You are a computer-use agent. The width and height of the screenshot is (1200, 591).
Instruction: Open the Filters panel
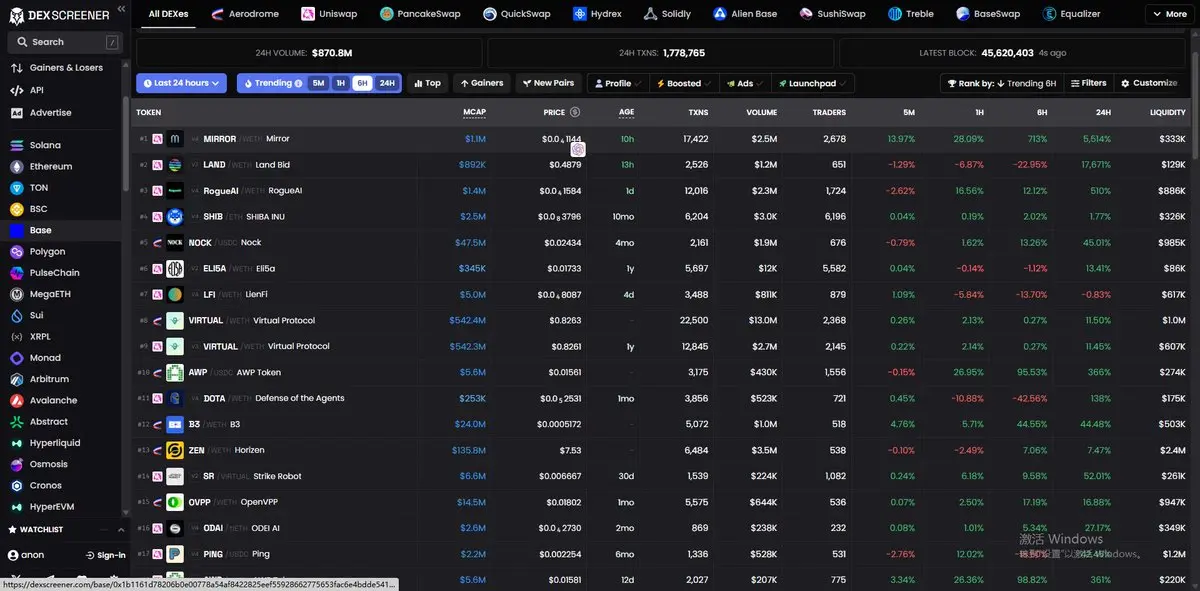point(1088,83)
